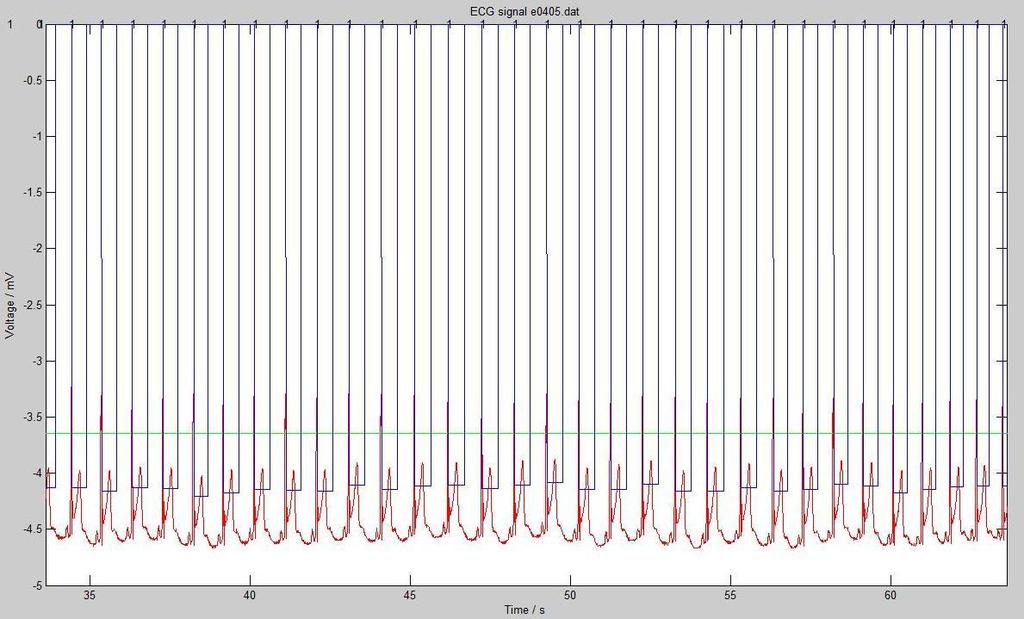Click the plot title 'ECG signal e0405.dat'
Screen dimensions: 1024x619
[524, 12]
